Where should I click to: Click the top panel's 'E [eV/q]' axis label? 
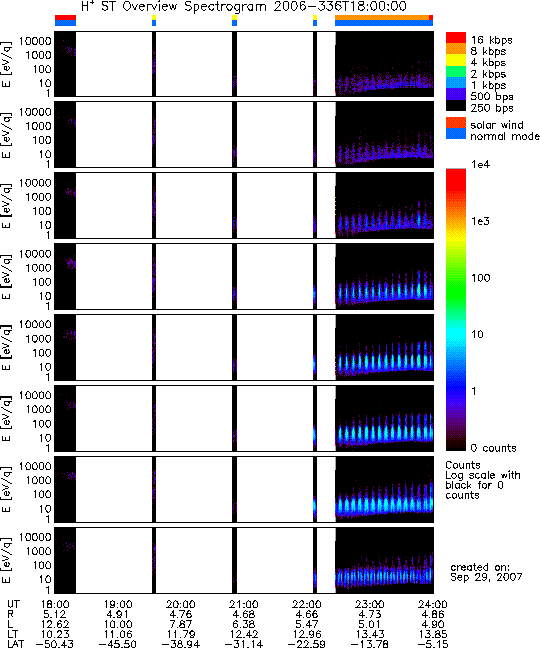tap(7, 64)
